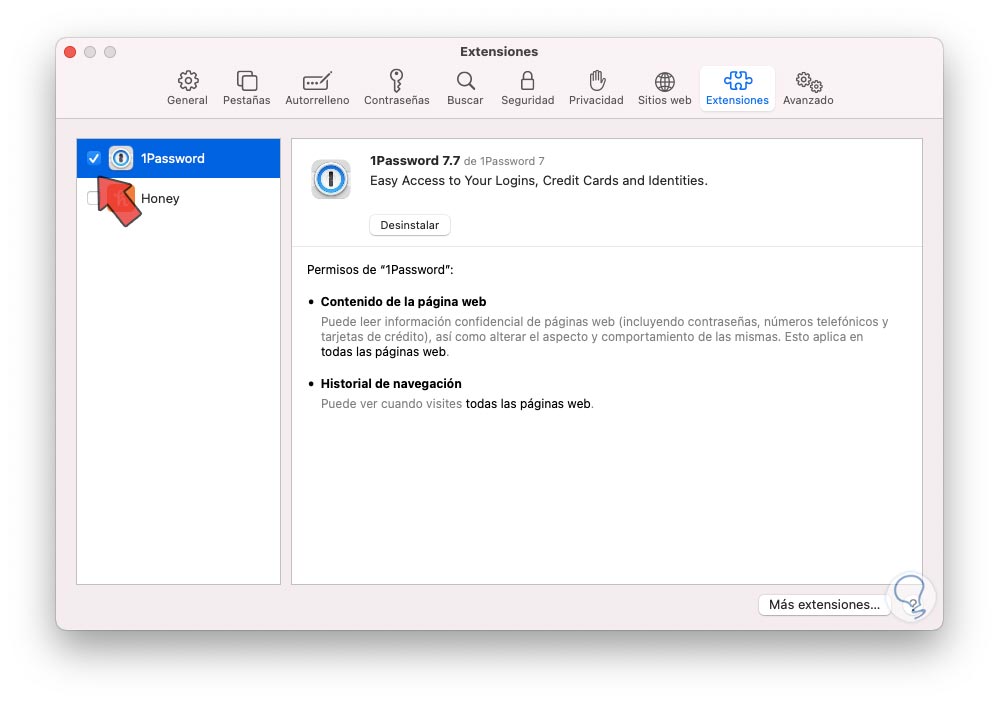Select the Extensiones puzzle-piece tab

pyautogui.click(x=737, y=88)
